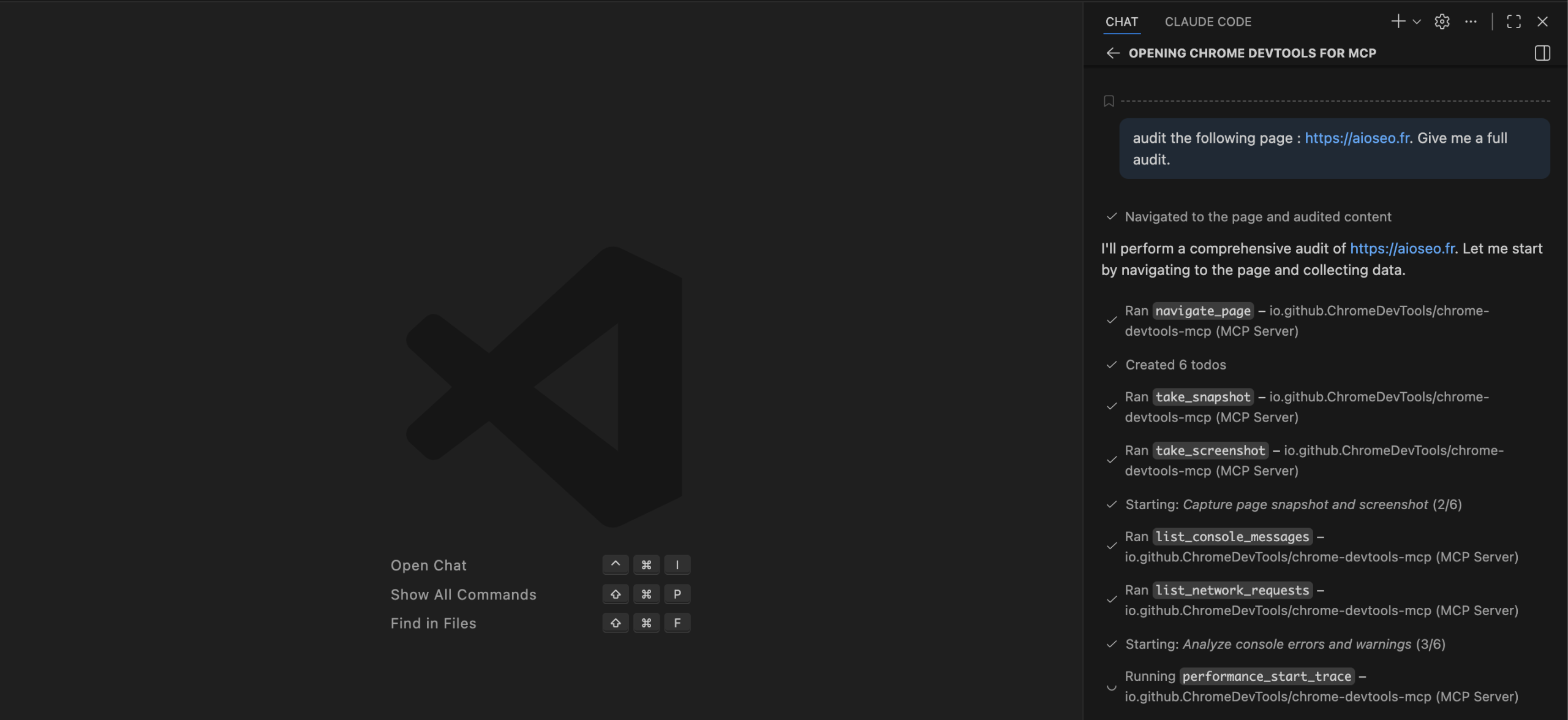Click the back arrow to chat list
This screenshot has width=1568, height=720.
point(1112,53)
